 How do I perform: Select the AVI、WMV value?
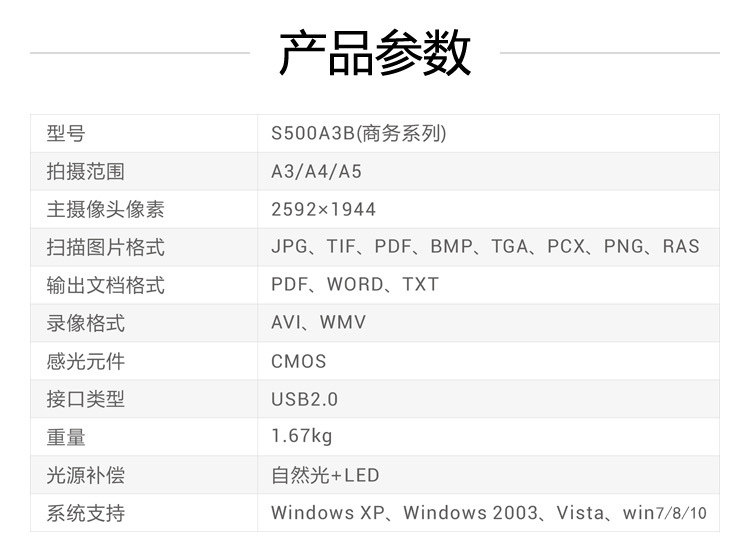tap(318, 323)
